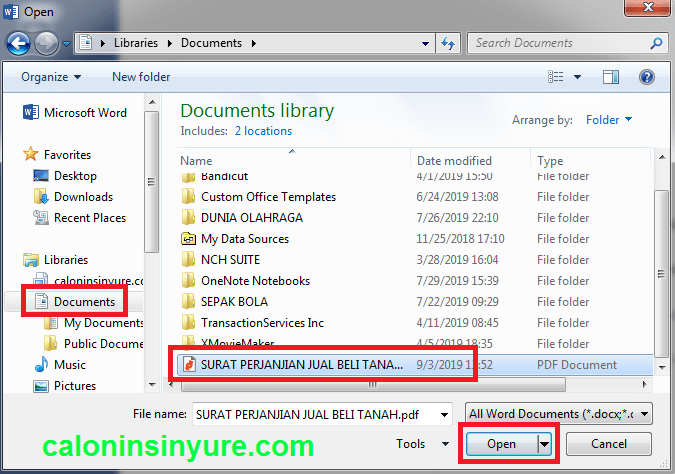Show the preview pane
Image resolution: width=675 pixels, height=474 pixels.
tap(610, 77)
